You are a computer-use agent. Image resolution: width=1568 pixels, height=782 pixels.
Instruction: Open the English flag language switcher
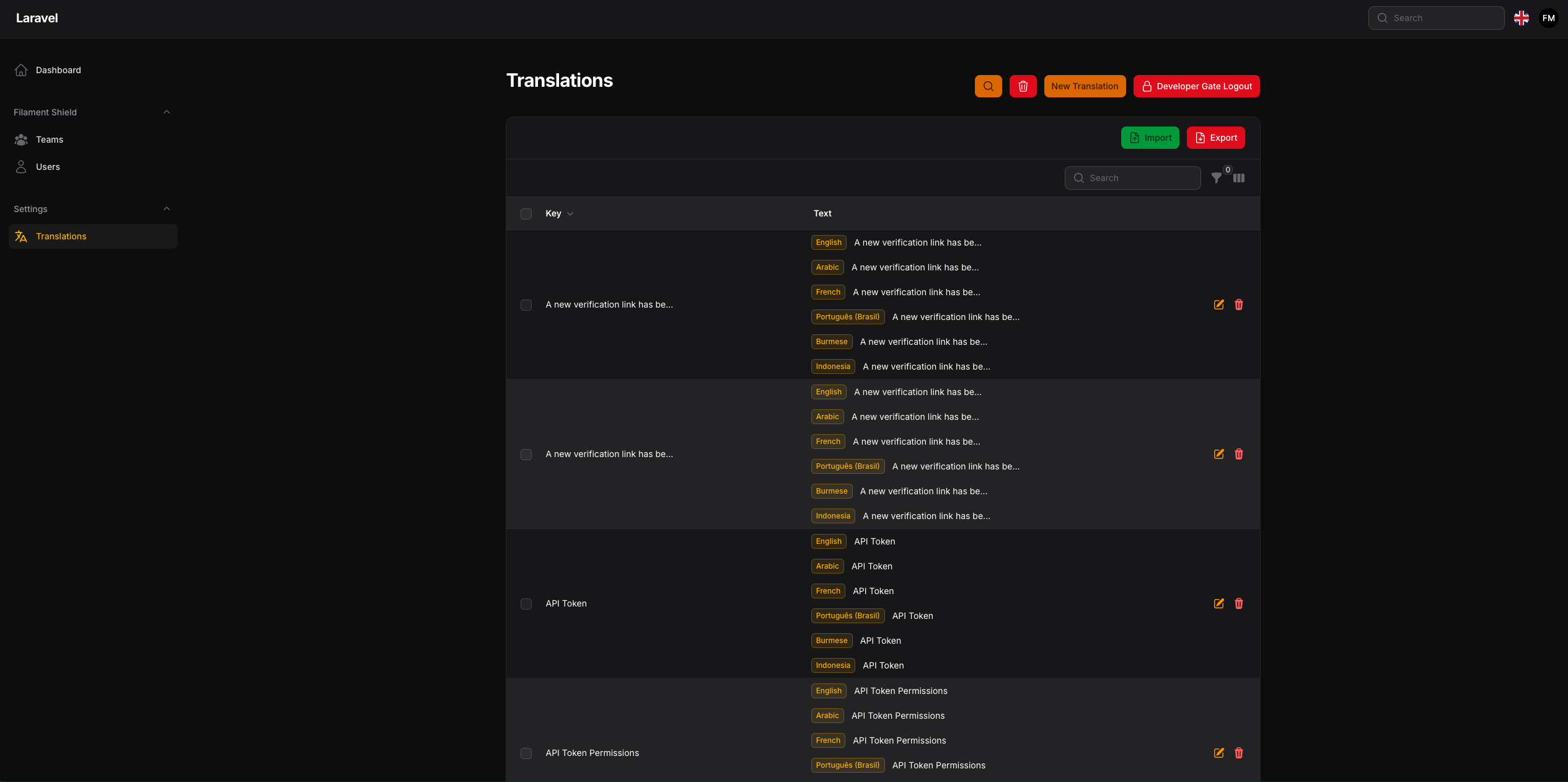1522,18
